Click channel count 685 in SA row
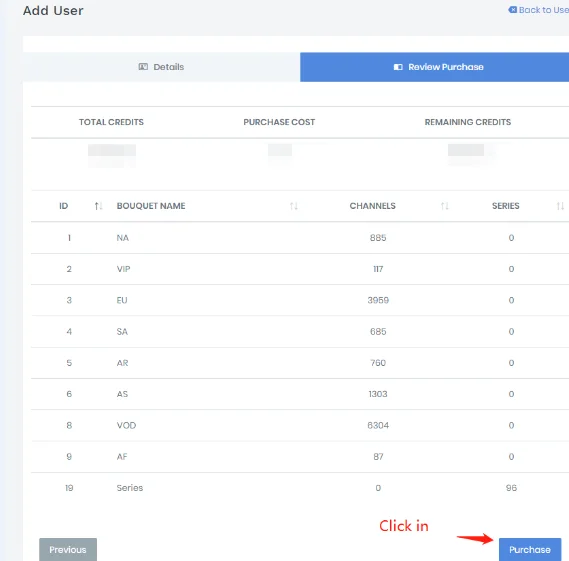Screen dimensions: 569x561 pyautogui.click(x=378, y=331)
